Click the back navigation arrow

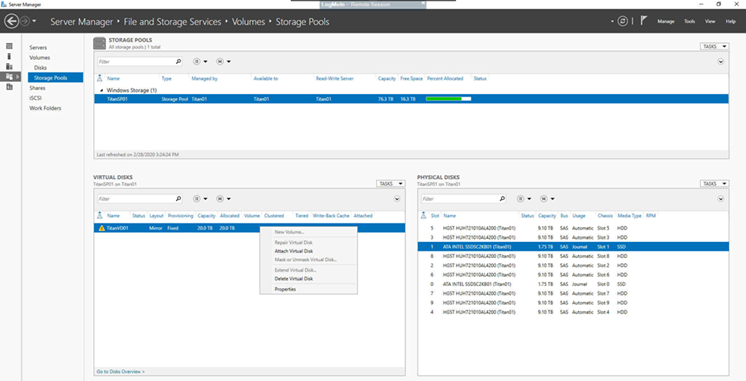[11, 21]
